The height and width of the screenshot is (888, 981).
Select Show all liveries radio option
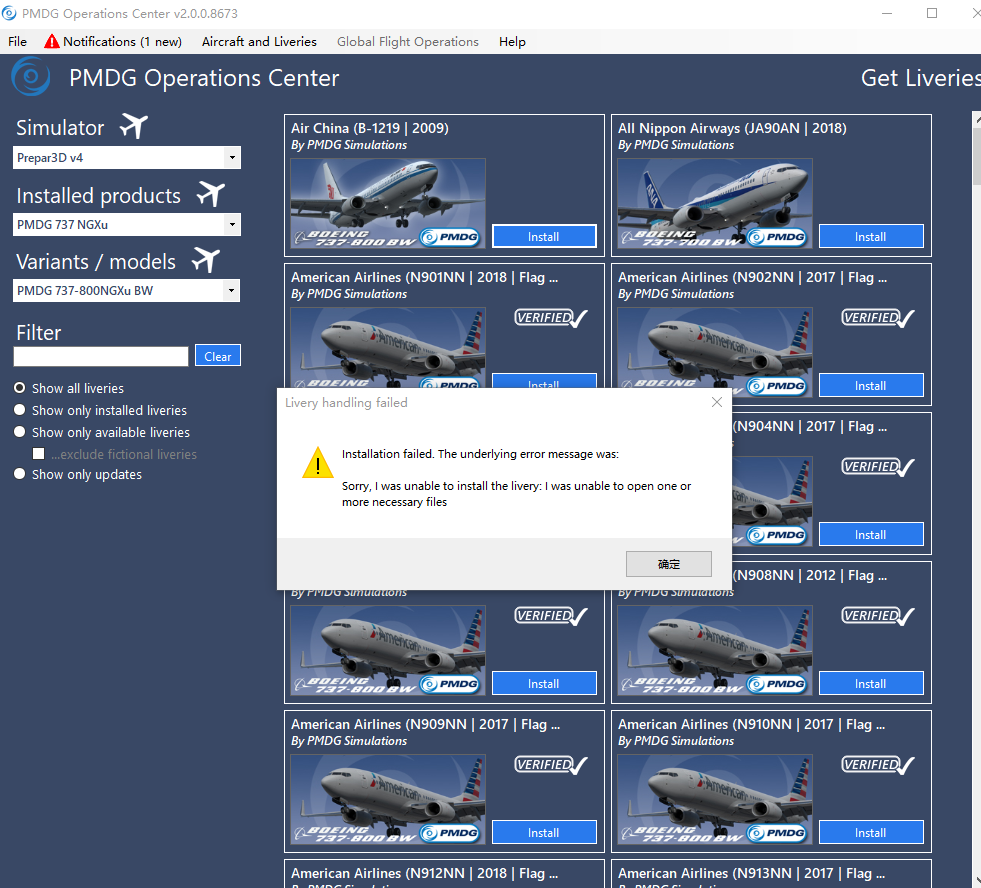click(x=19, y=388)
